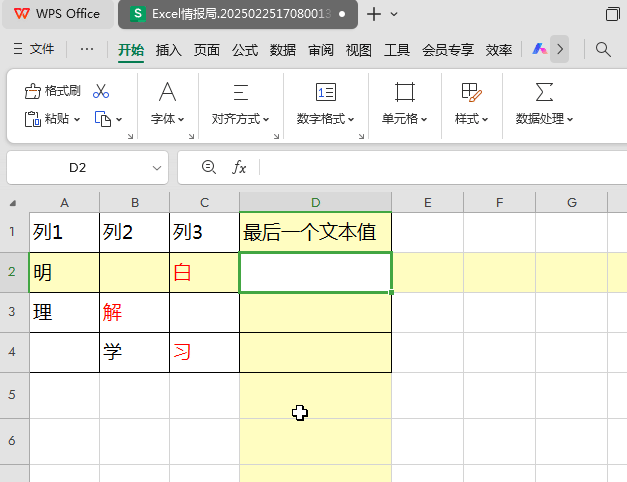Click the Insert Function fx icon
Screen dimensions: 627x482
click(239, 167)
